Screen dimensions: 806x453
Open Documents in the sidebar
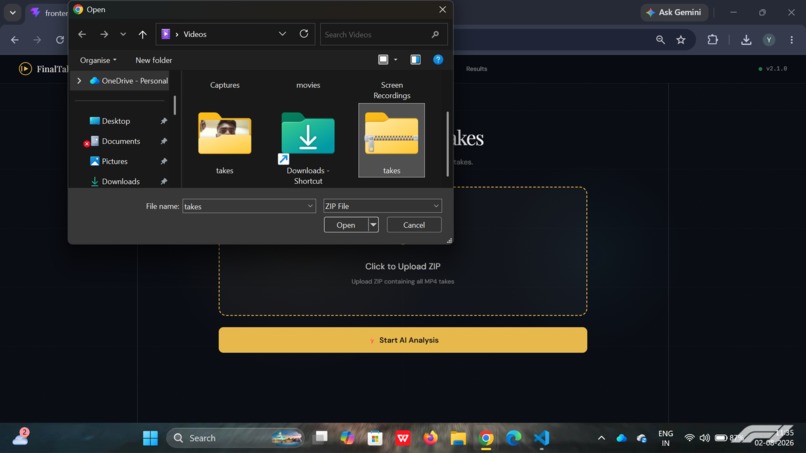[x=115, y=141]
